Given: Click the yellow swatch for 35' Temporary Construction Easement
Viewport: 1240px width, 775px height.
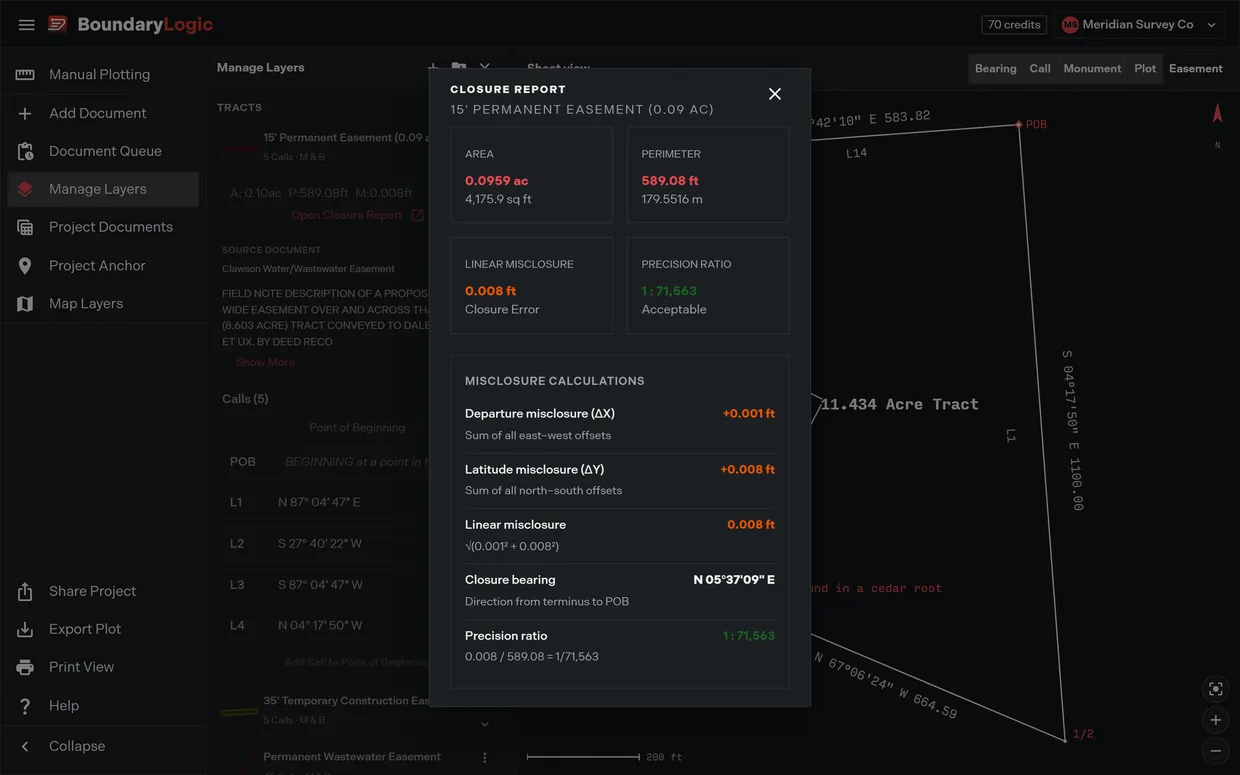Looking at the screenshot, I should pos(239,712).
